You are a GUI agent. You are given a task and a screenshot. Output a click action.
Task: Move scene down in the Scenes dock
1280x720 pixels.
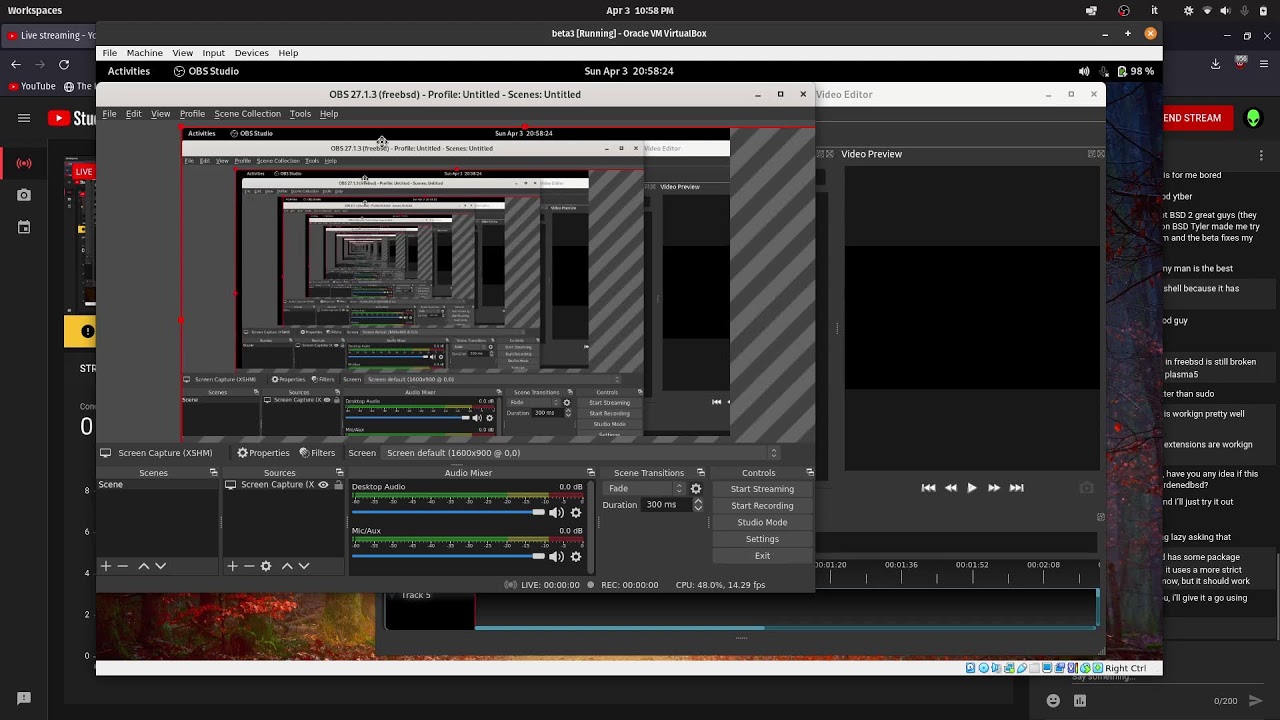coord(160,566)
